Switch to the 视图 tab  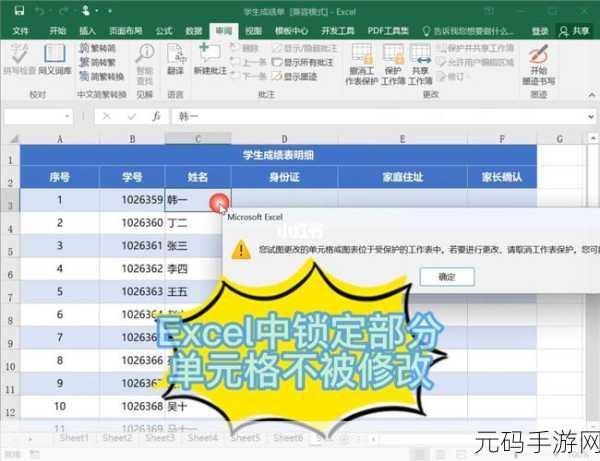[x=253, y=31]
